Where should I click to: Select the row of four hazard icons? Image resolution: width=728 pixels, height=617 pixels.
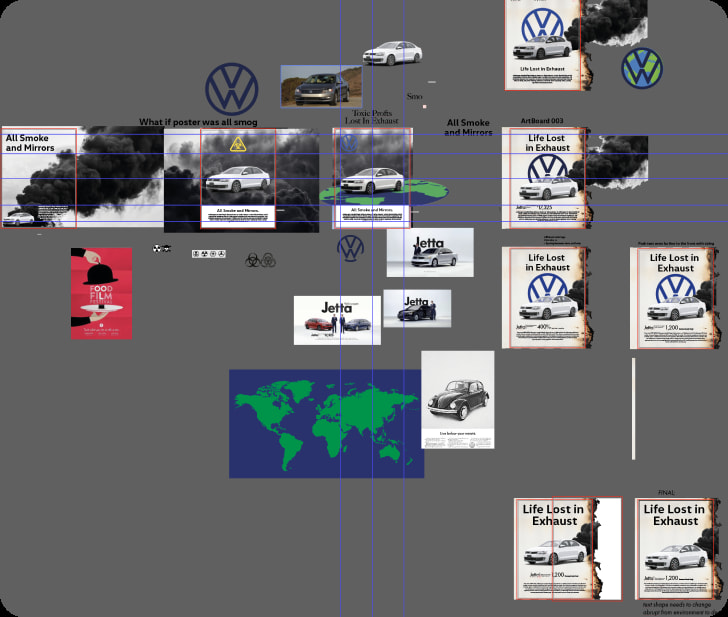click(209, 254)
